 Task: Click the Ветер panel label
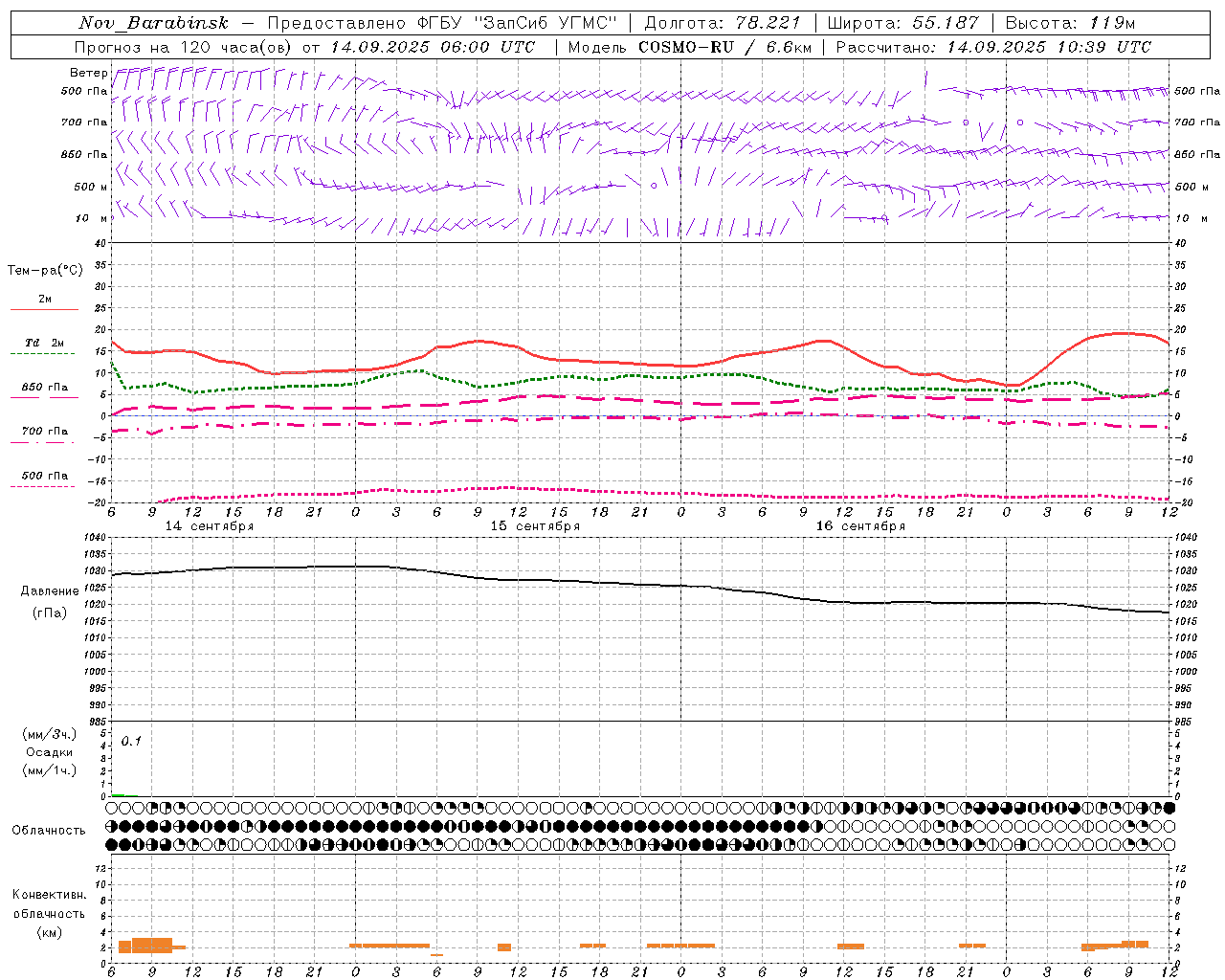pyautogui.click(x=88, y=73)
